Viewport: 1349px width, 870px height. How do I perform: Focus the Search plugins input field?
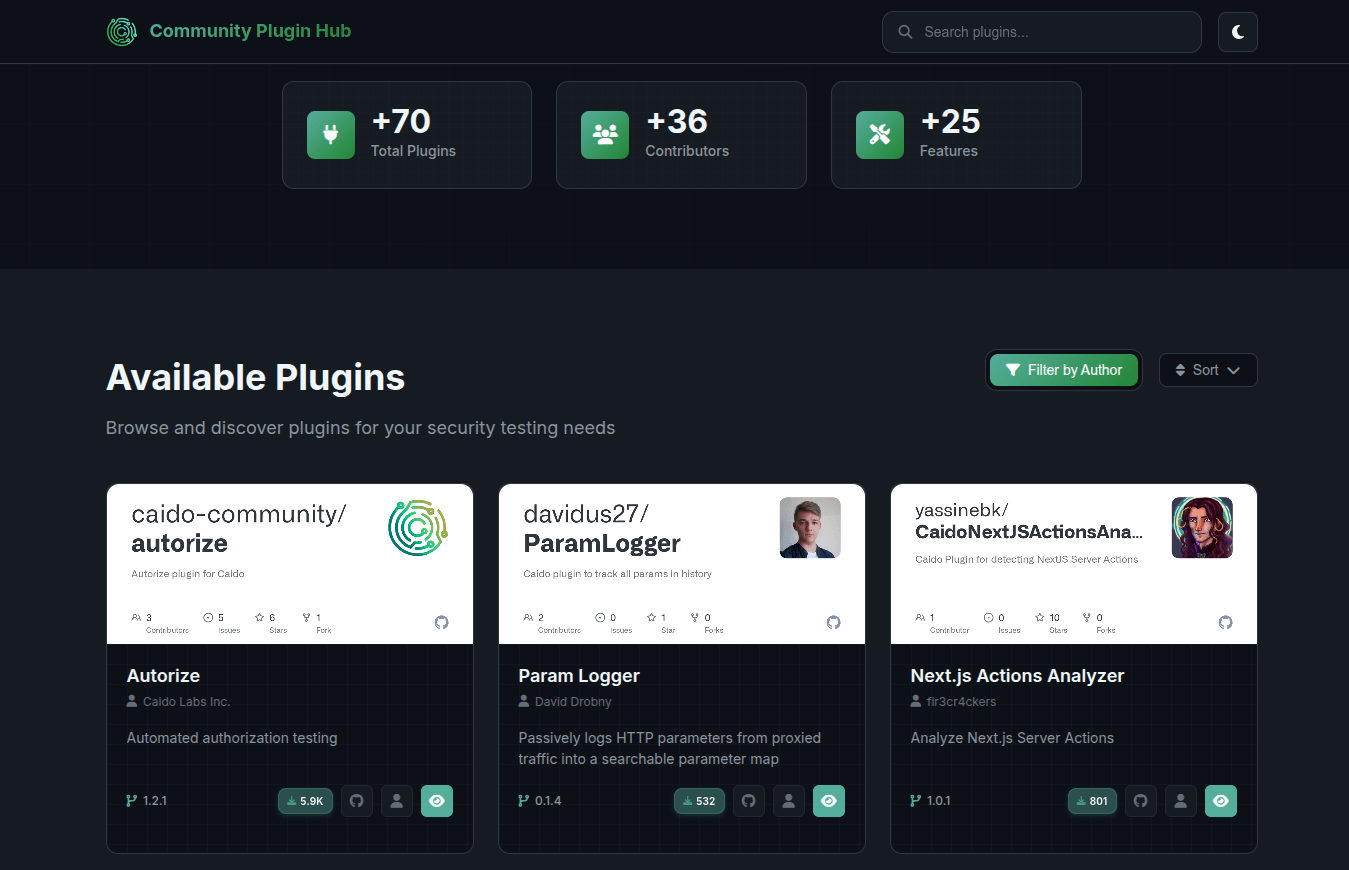(1041, 32)
